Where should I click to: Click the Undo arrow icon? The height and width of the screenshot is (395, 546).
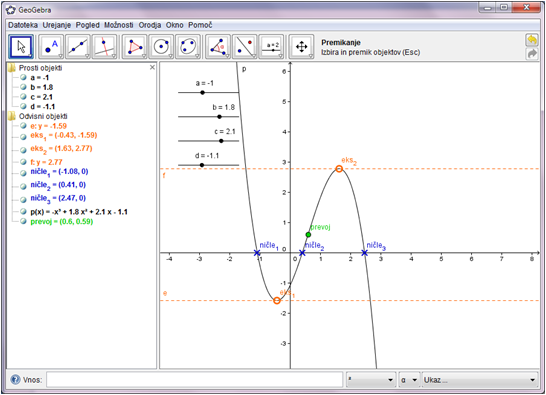pos(532,40)
